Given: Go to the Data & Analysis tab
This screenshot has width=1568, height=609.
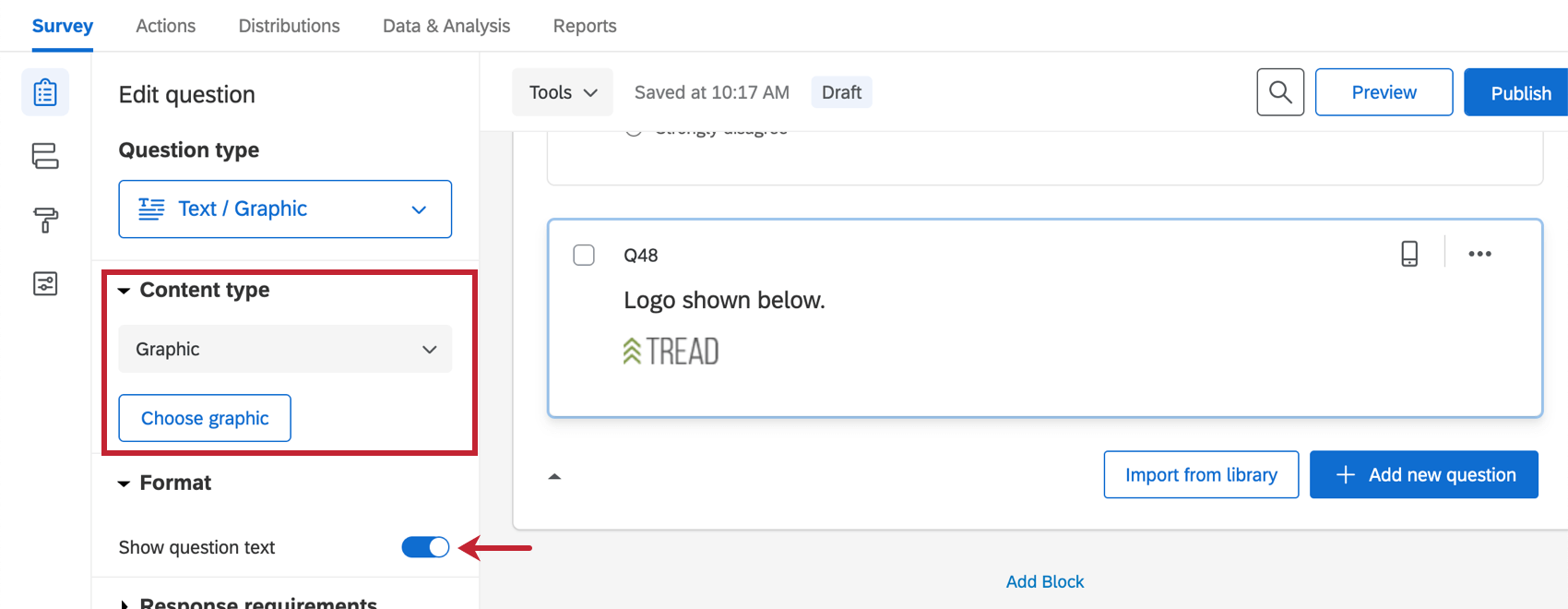Looking at the screenshot, I should point(446,26).
